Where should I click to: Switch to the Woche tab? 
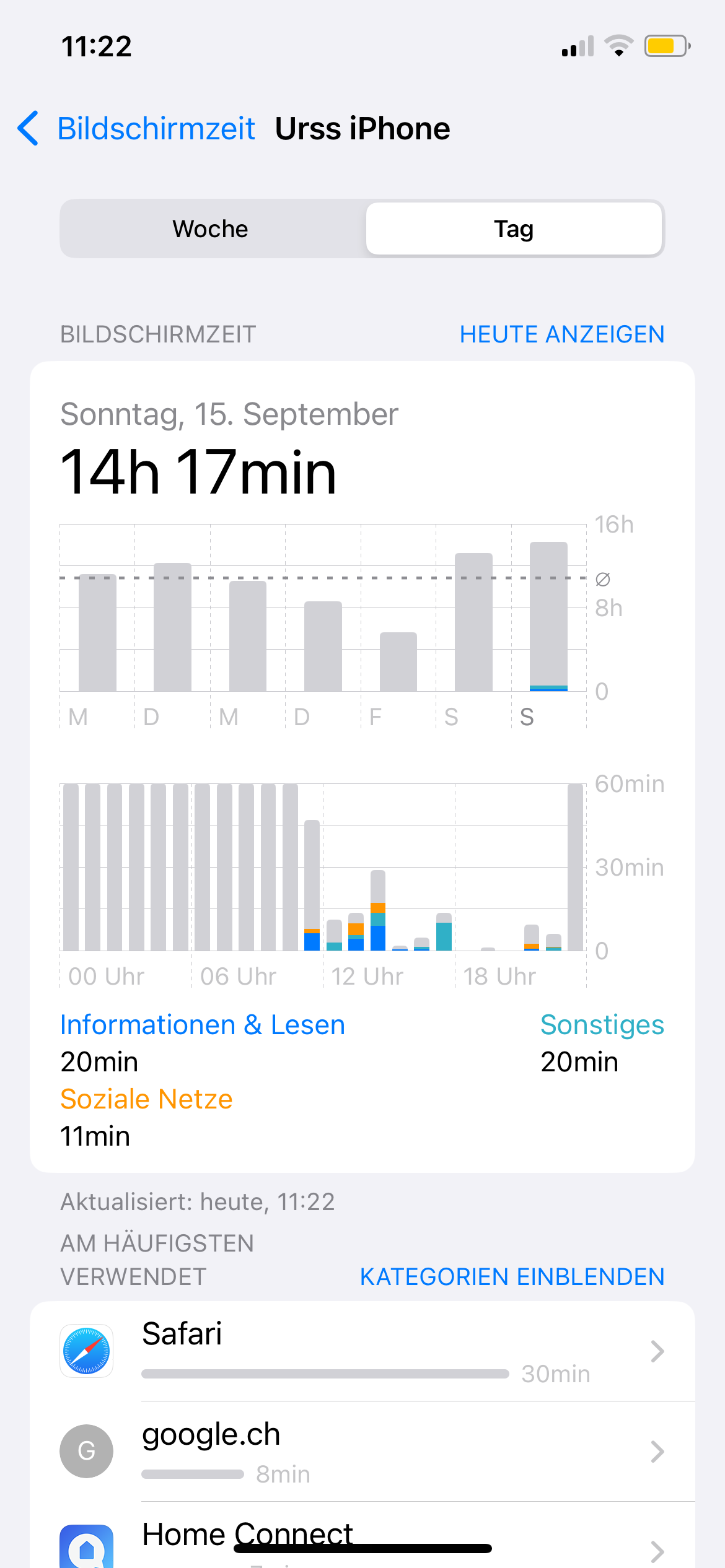(211, 229)
